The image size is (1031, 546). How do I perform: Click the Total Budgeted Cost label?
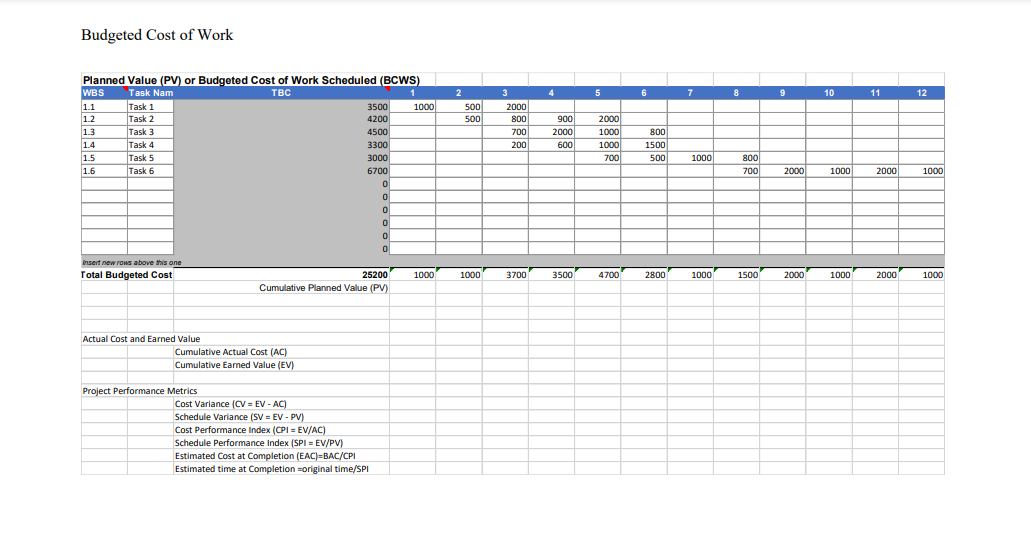pos(127,275)
